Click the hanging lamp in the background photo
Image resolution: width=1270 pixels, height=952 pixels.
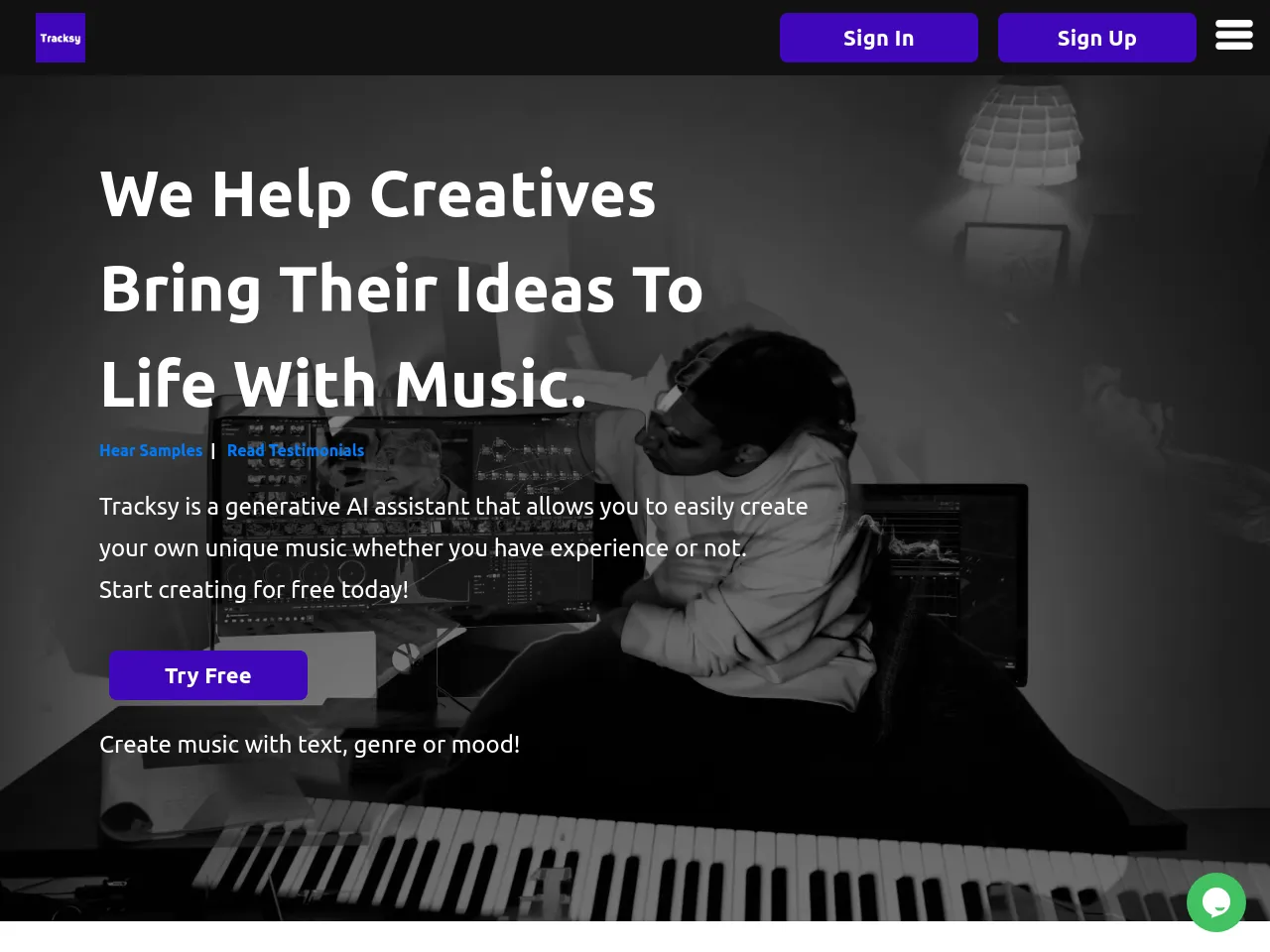coord(1020,134)
